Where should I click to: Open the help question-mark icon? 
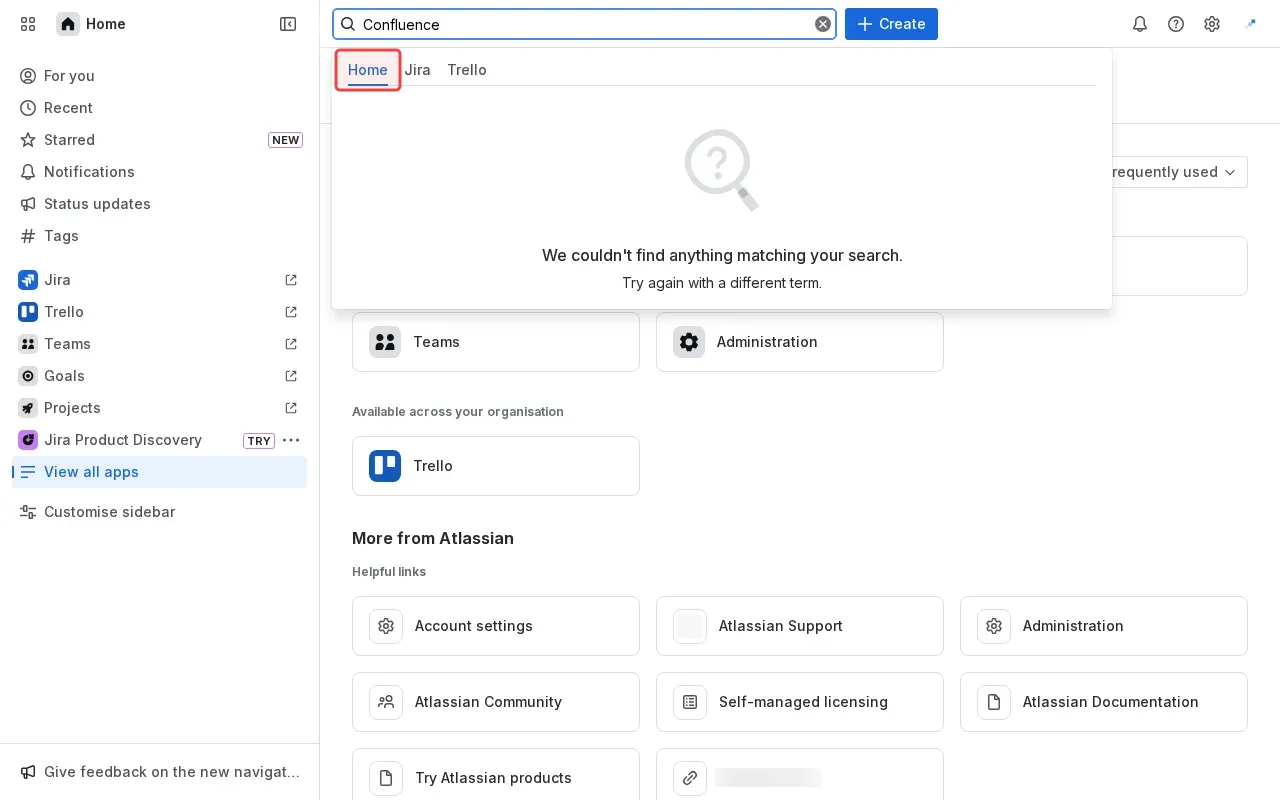coord(1176,24)
